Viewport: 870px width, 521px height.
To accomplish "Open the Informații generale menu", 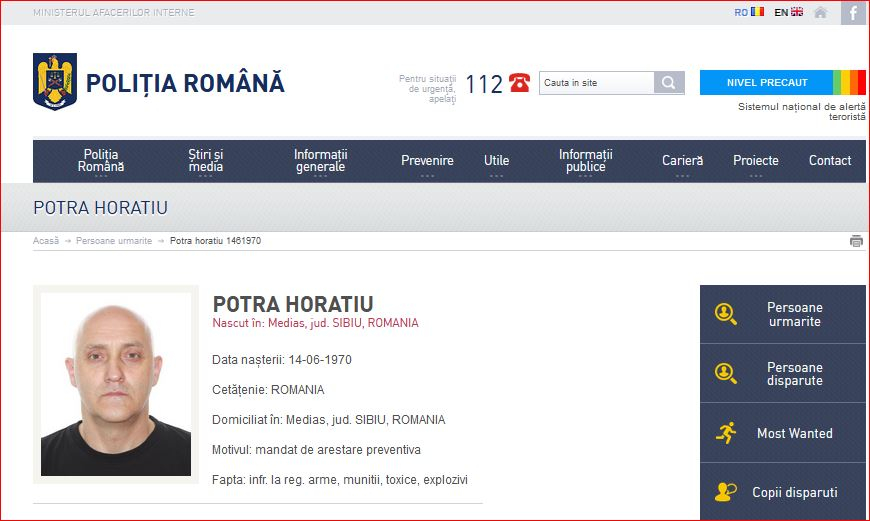I will (x=320, y=161).
